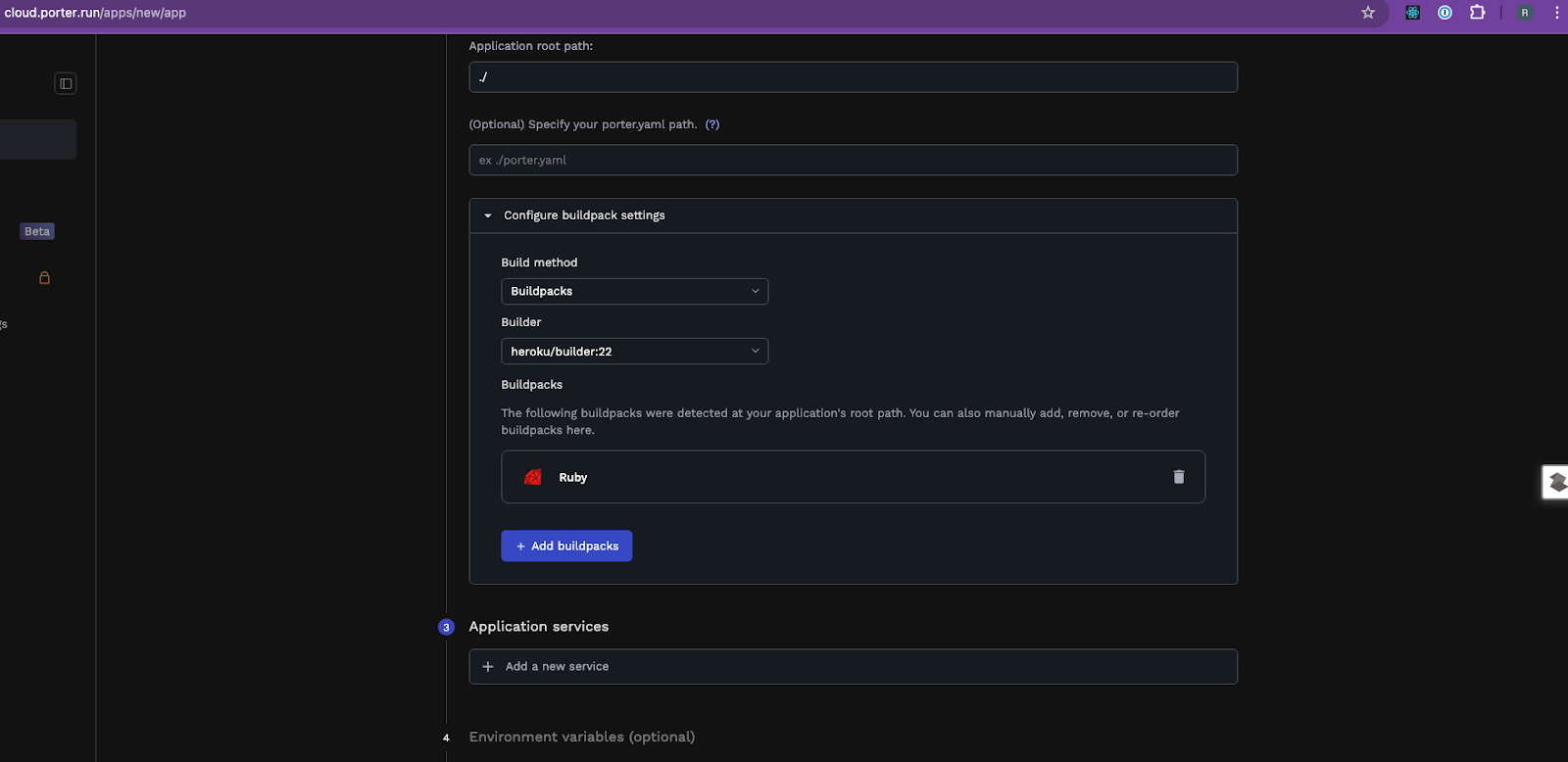Open the 1Password extension icon
The image size is (1568, 762).
[1445, 13]
